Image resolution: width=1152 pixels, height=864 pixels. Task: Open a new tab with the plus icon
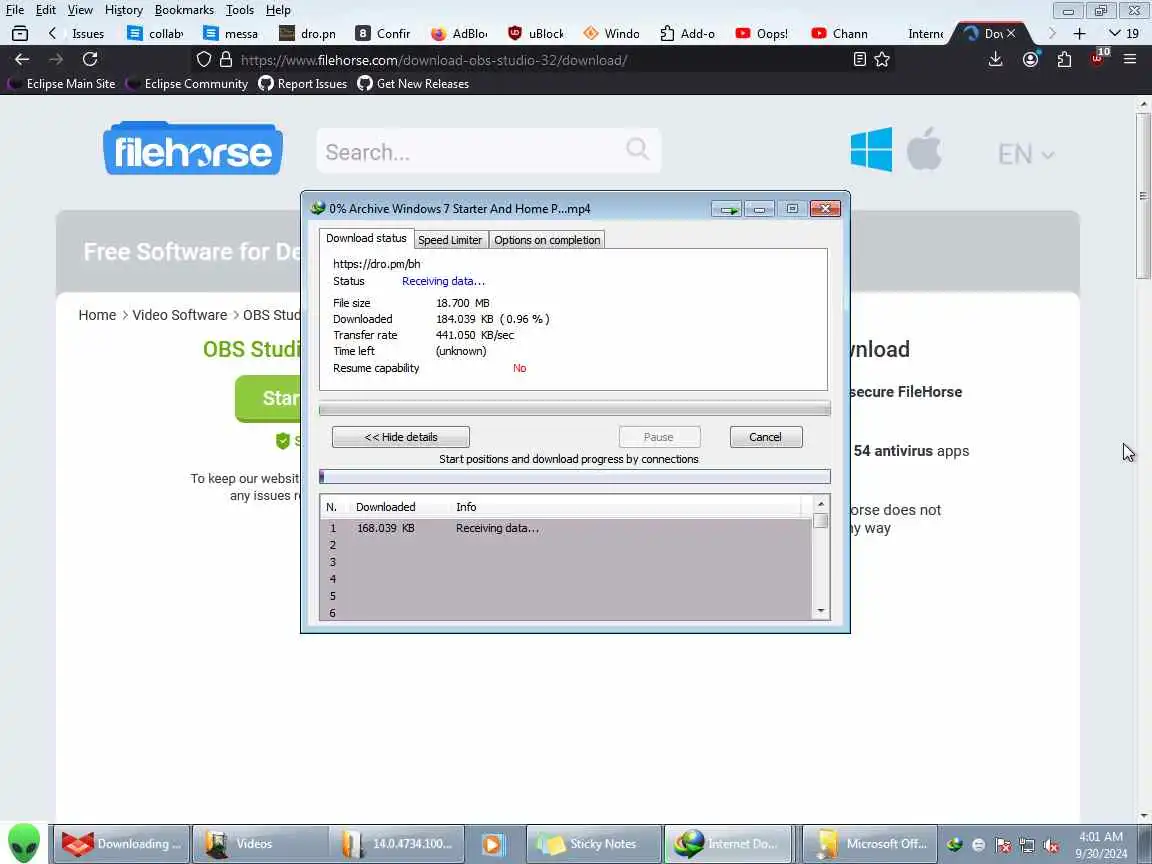tap(1079, 34)
